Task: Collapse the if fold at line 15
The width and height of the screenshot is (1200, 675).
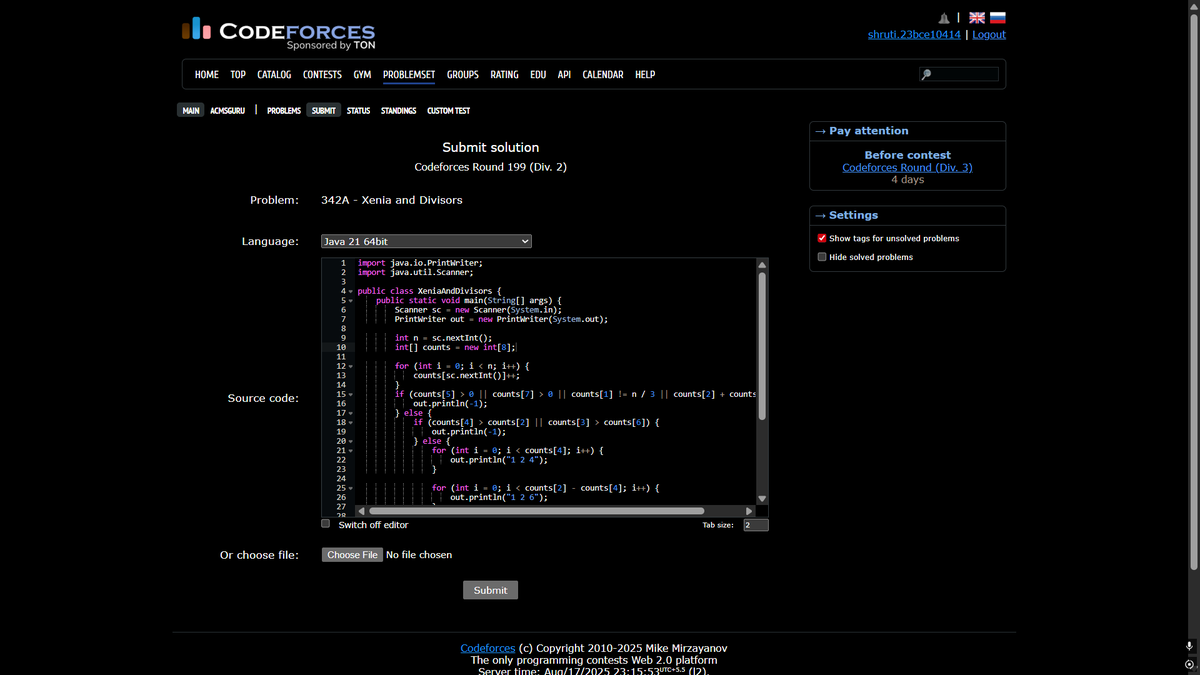Action: pos(351,394)
